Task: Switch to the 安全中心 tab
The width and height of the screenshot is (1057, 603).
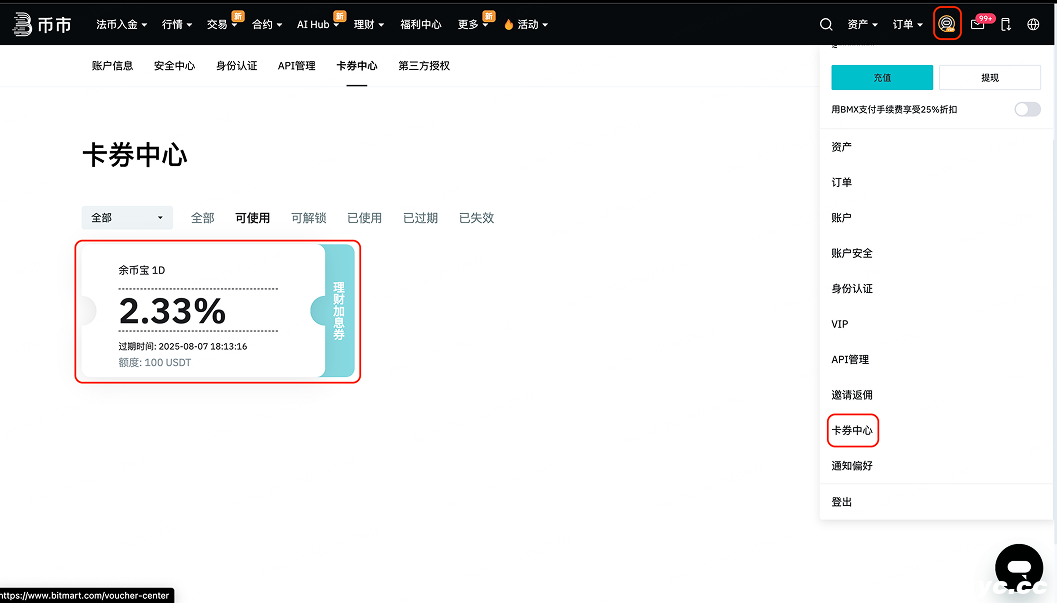Action: 174,65
